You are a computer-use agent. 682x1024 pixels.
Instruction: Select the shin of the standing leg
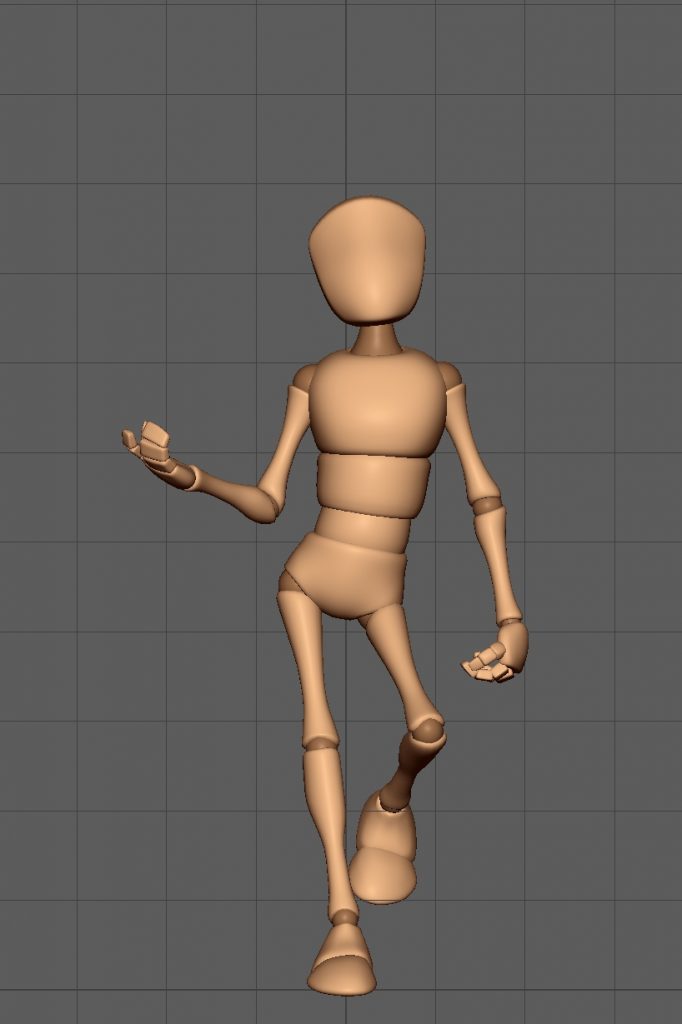329,831
